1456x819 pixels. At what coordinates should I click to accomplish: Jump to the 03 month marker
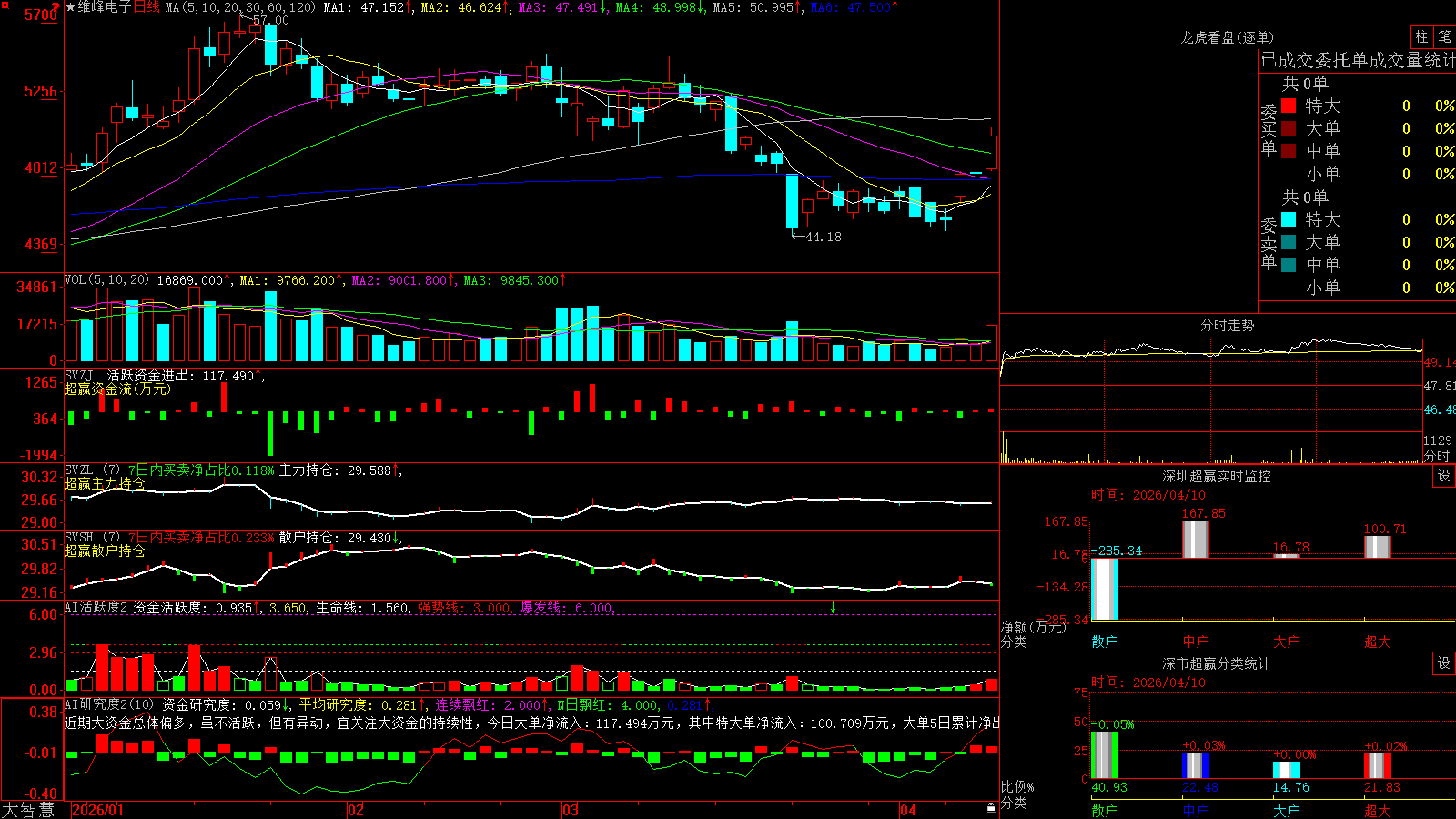coord(571,810)
